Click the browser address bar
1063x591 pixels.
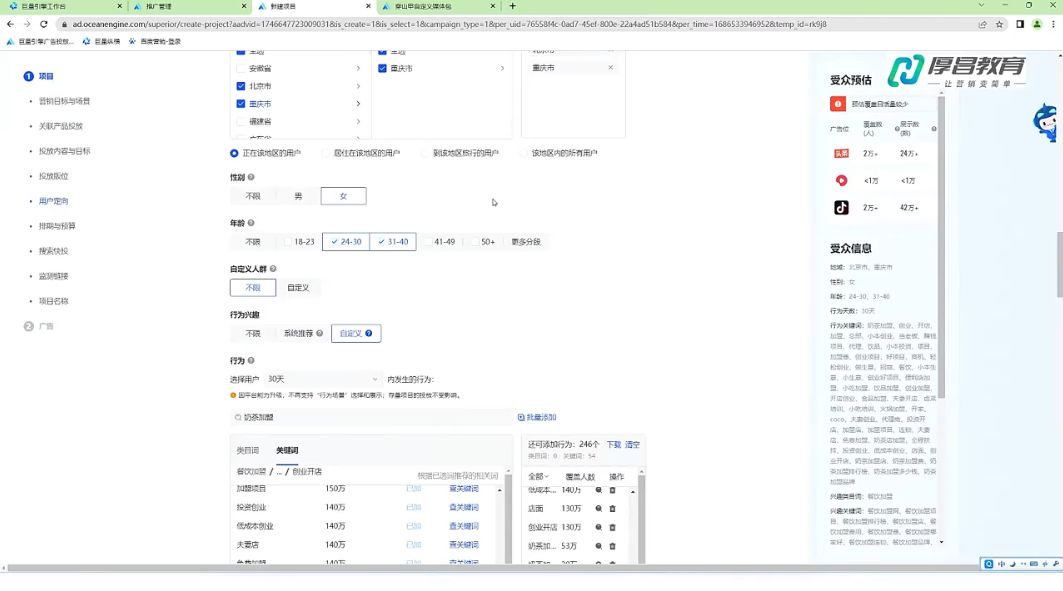pyautogui.click(x=515, y=24)
